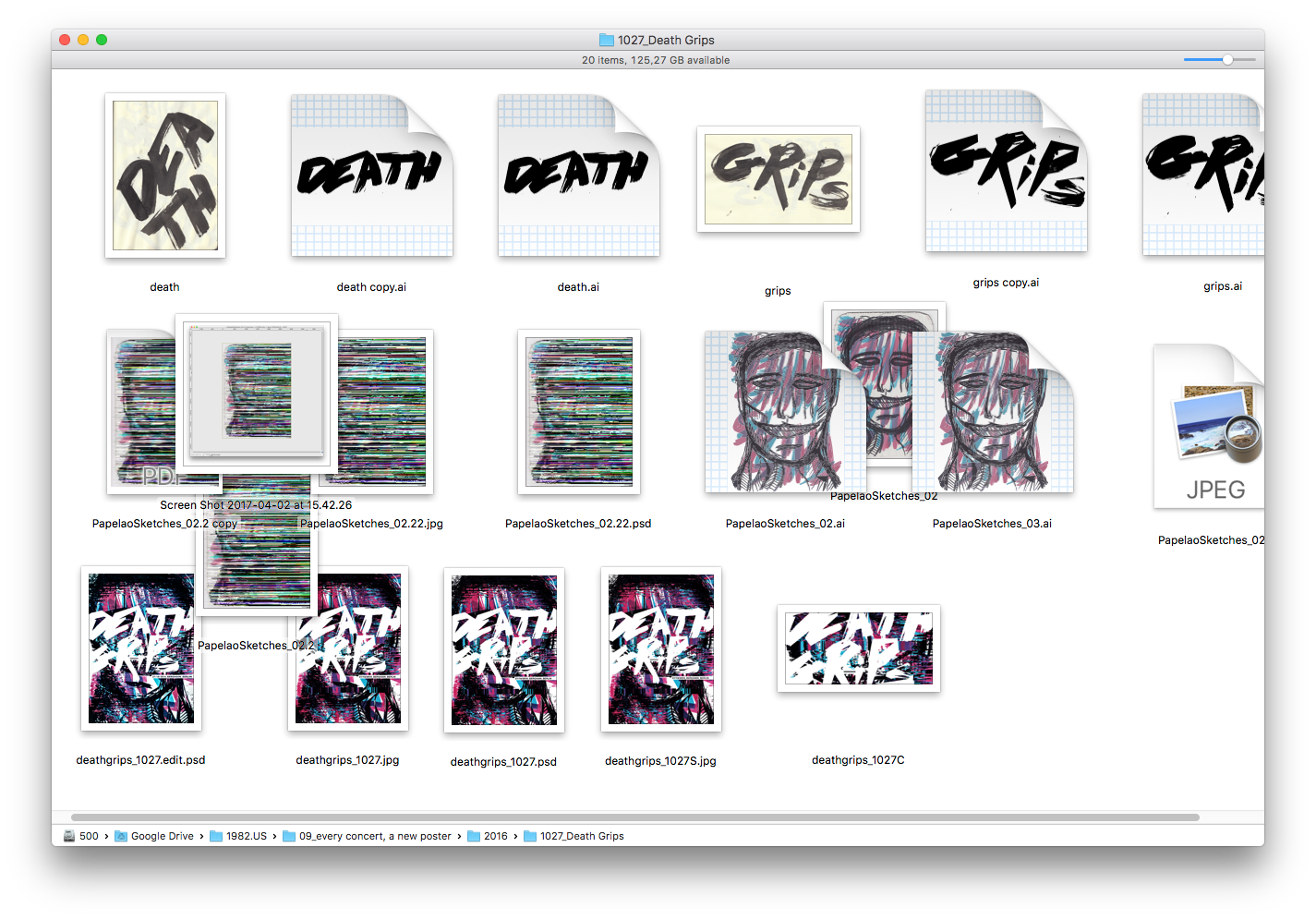Go to Google Drive in path bar
The width and height of the screenshot is (1316, 920).
pyautogui.click(x=154, y=836)
